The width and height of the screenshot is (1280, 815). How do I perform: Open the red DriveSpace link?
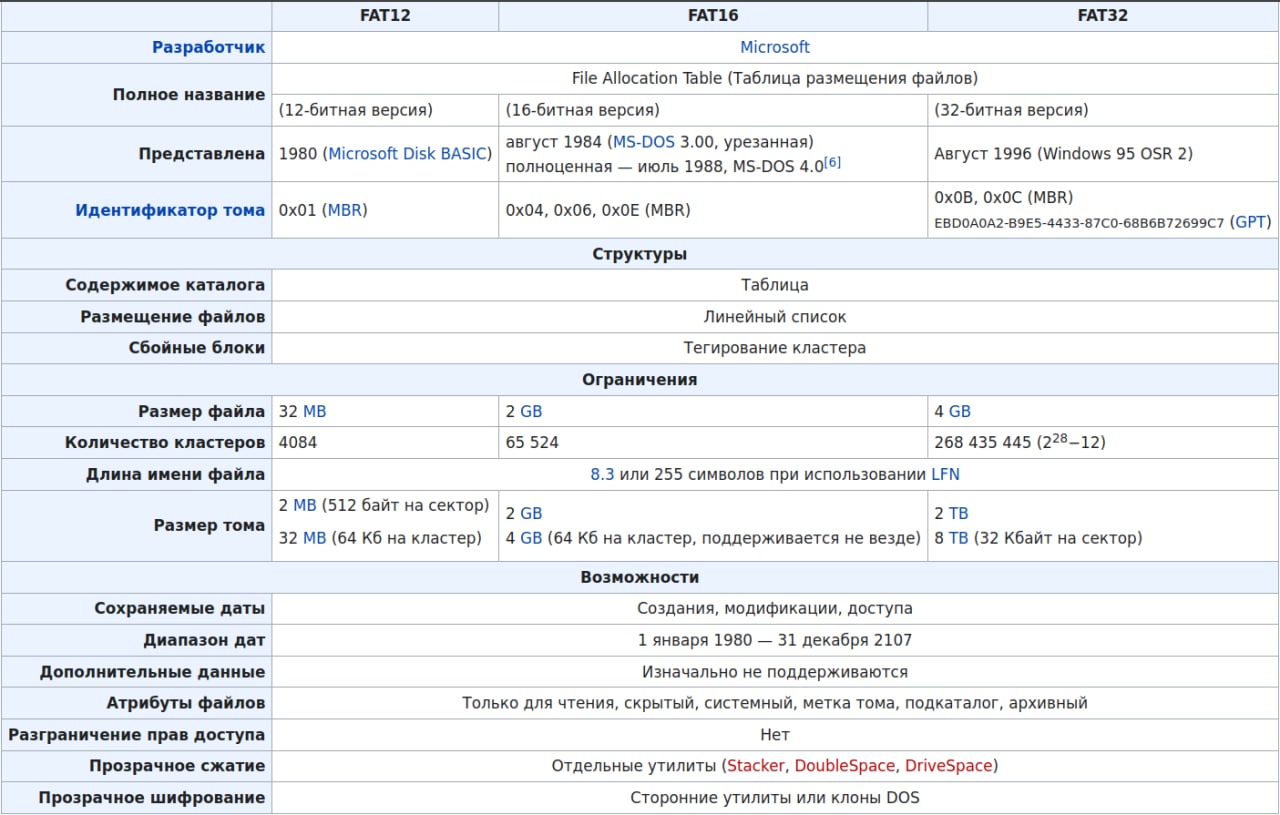(949, 766)
